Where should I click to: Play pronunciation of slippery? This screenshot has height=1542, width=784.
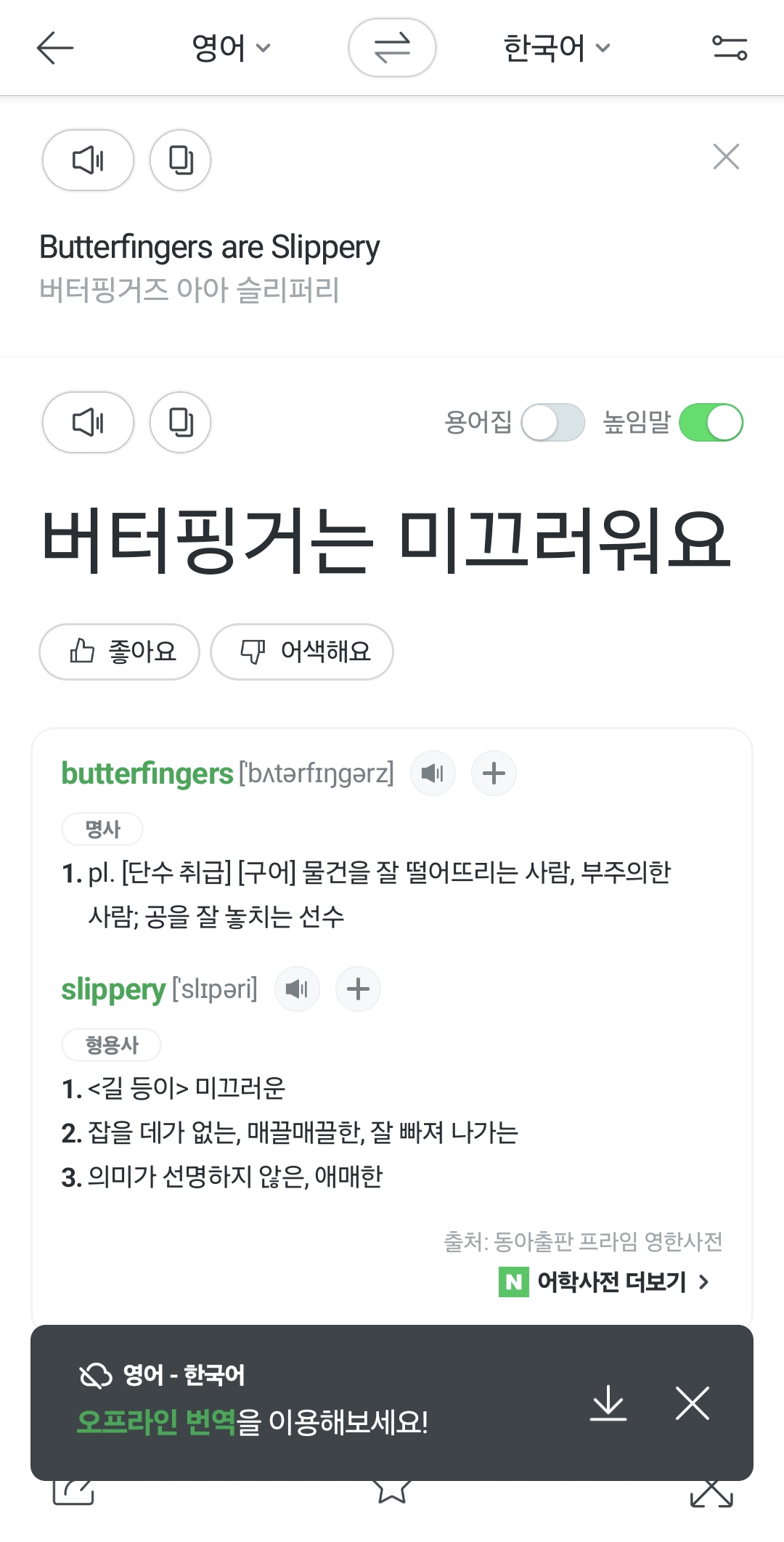[297, 989]
